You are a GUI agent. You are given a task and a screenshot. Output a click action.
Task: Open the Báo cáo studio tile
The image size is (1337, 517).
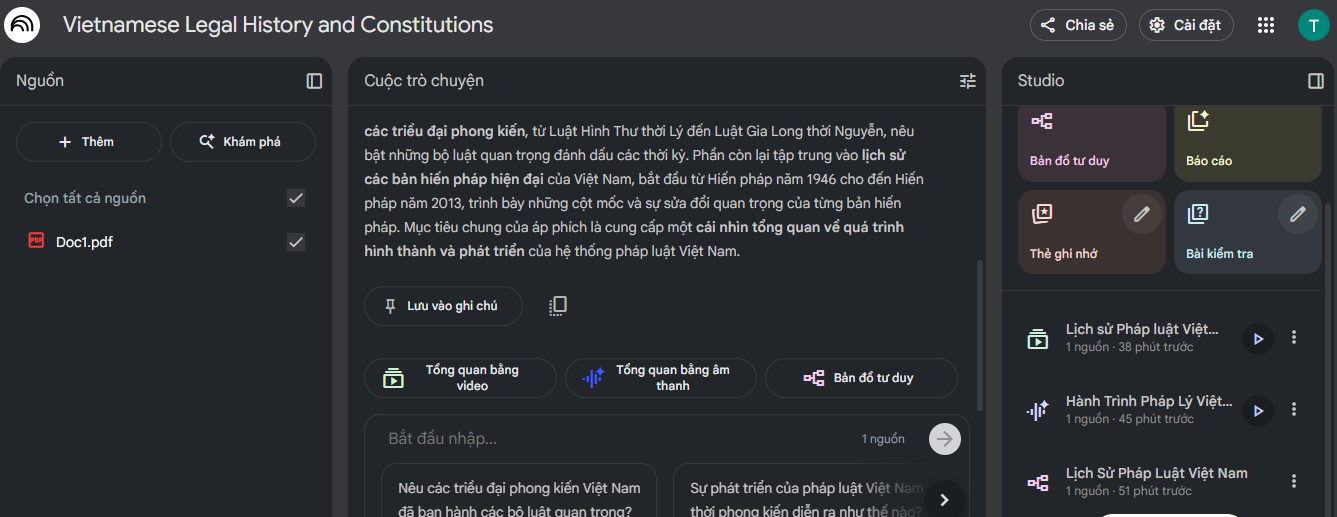(1247, 141)
